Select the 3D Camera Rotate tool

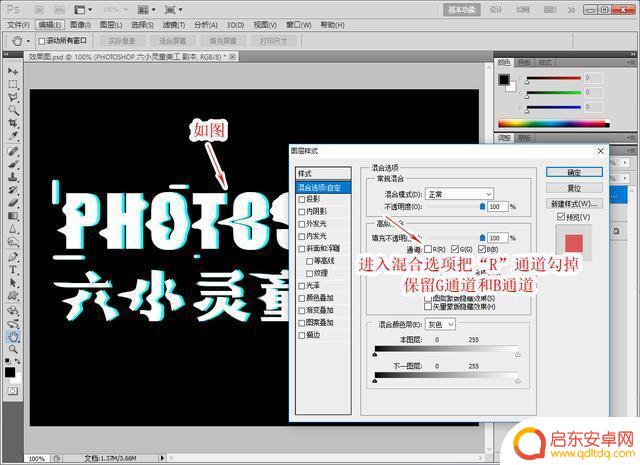pos(13,324)
